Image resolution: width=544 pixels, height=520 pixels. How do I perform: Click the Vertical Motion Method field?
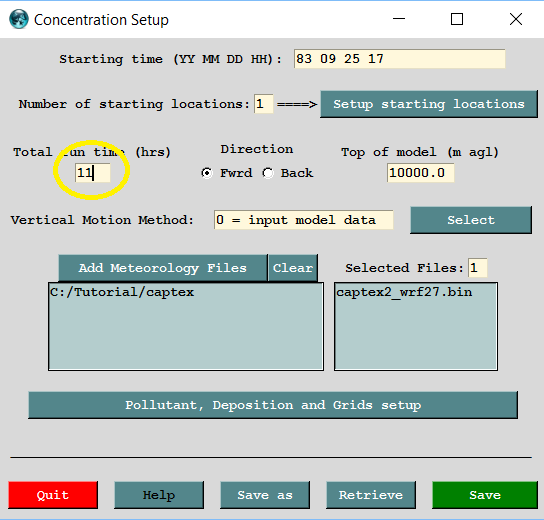click(x=304, y=220)
